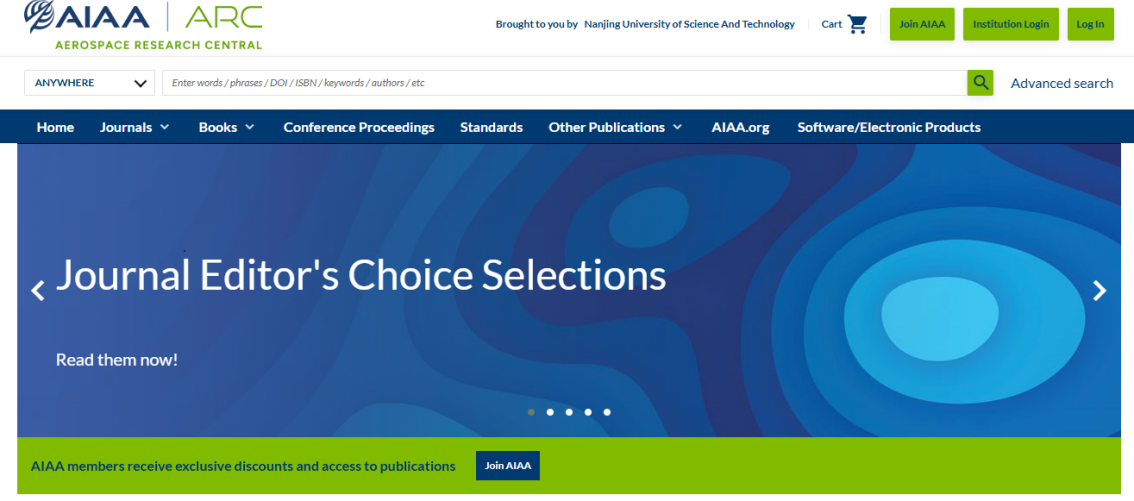Expand the ANYWHERE search scope dropdown

(x=90, y=83)
